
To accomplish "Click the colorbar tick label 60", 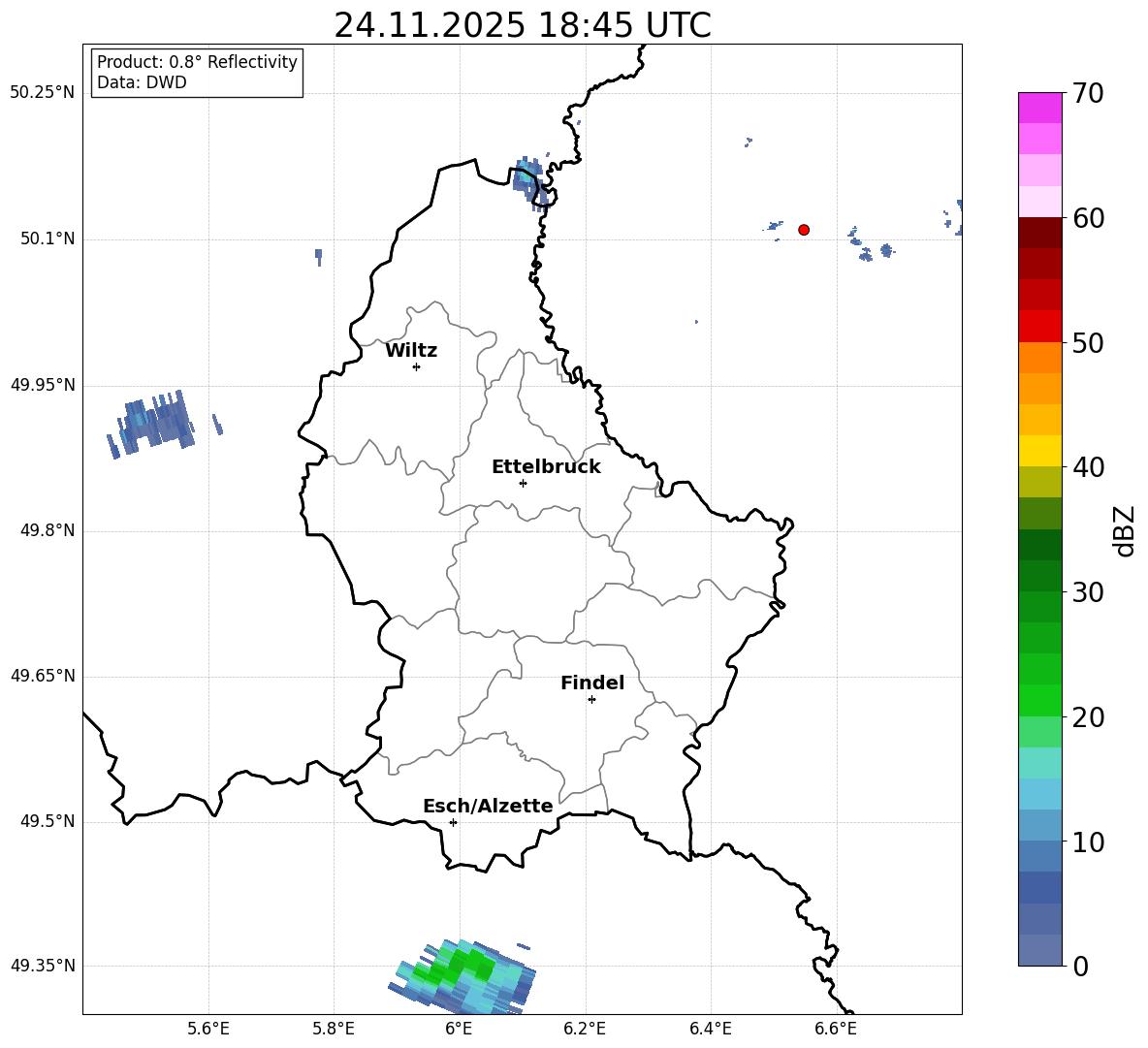I will 1088,218.
